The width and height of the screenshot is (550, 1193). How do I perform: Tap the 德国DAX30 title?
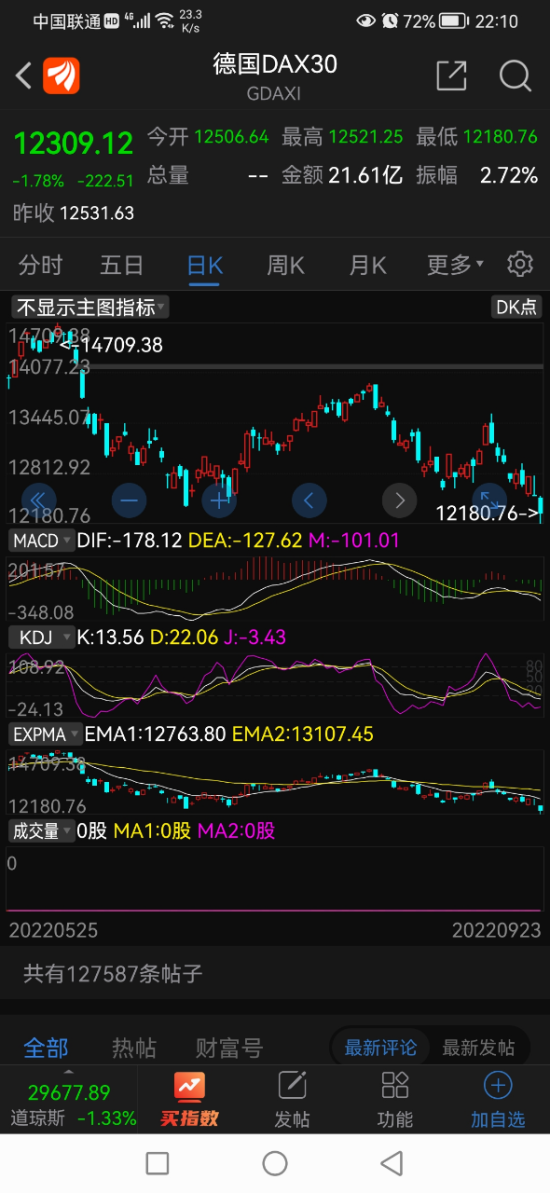click(275, 65)
